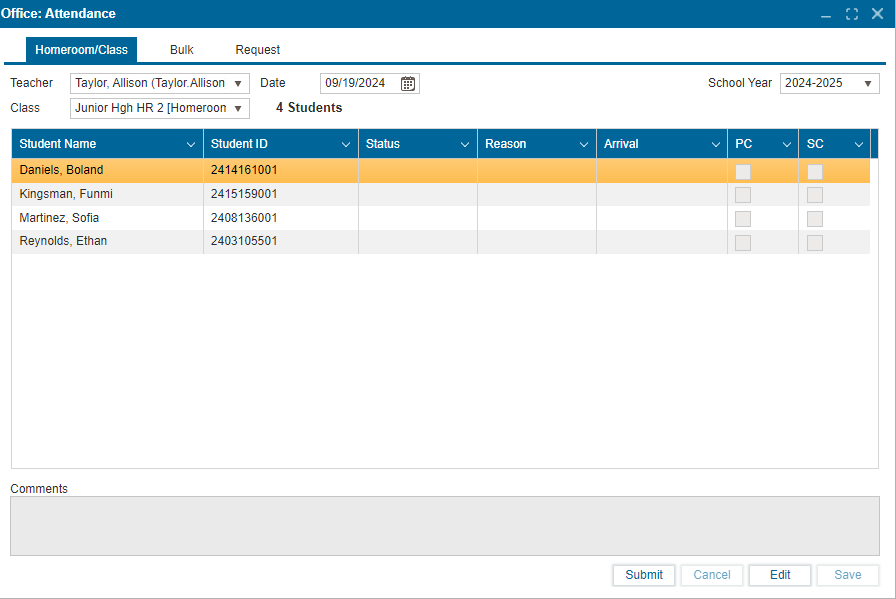Open the Reason column header menu arrow
The image size is (896, 599).
tap(584, 145)
